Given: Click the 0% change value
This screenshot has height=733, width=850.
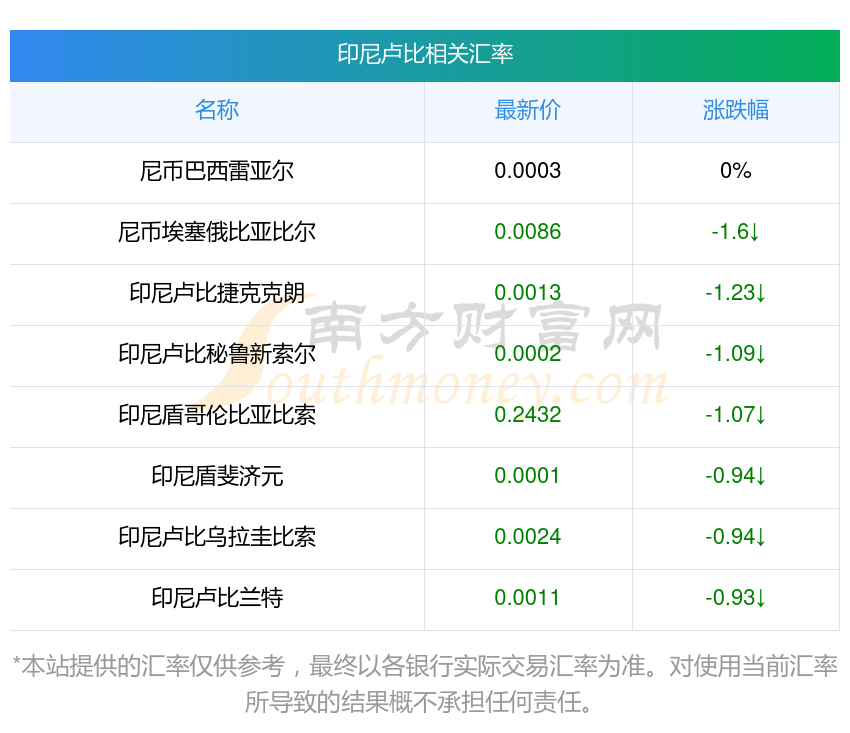Looking at the screenshot, I should point(736,171).
